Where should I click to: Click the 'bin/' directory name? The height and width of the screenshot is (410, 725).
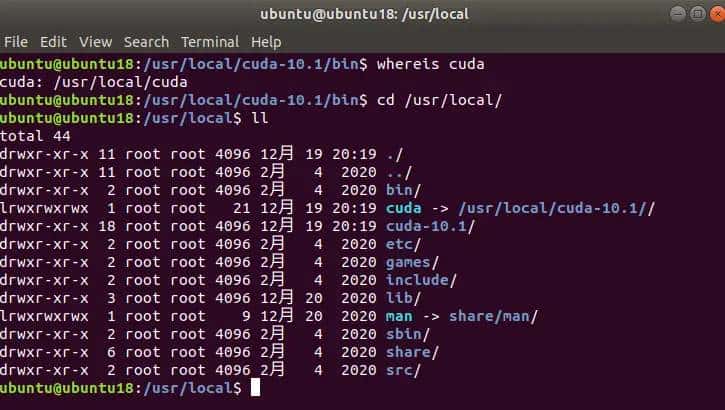point(404,190)
